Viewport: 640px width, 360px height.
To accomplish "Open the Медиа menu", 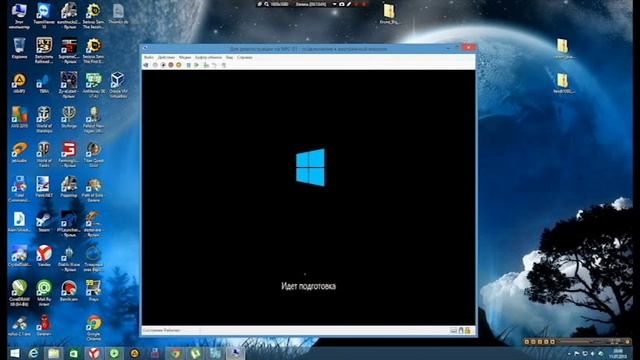I will point(185,58).
